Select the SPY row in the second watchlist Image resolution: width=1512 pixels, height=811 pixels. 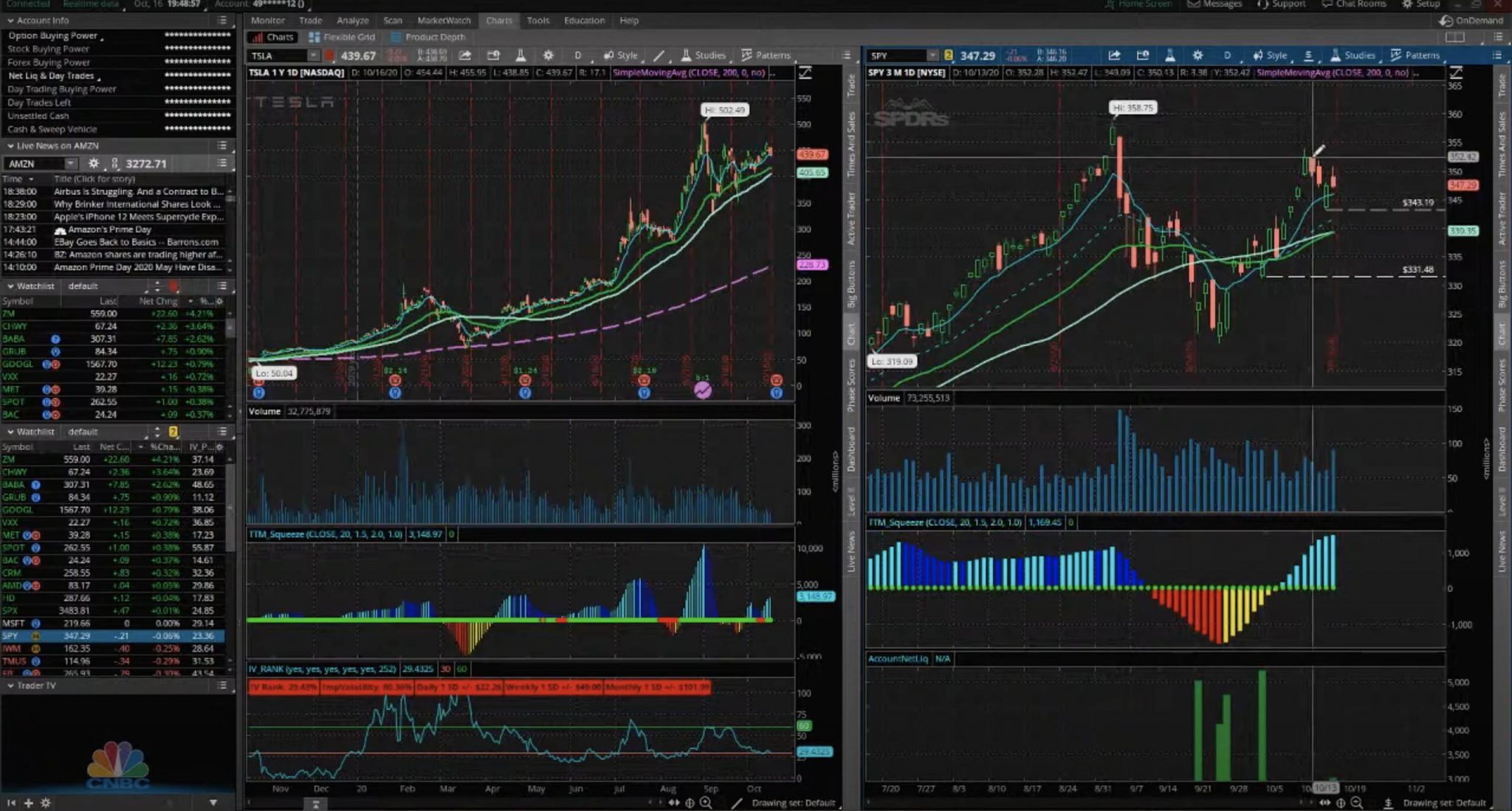click(112, 636)
